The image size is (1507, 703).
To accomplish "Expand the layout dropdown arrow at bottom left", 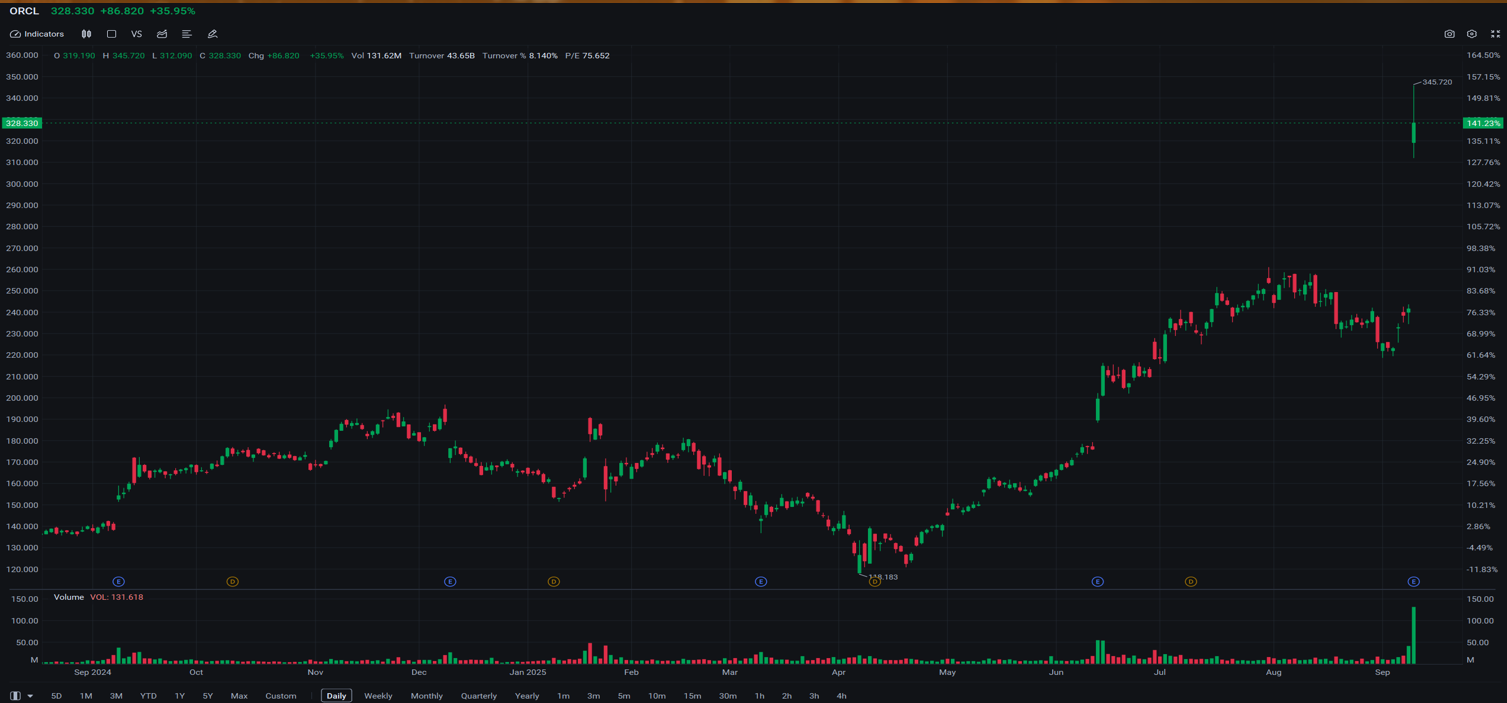I will [30, 696].
